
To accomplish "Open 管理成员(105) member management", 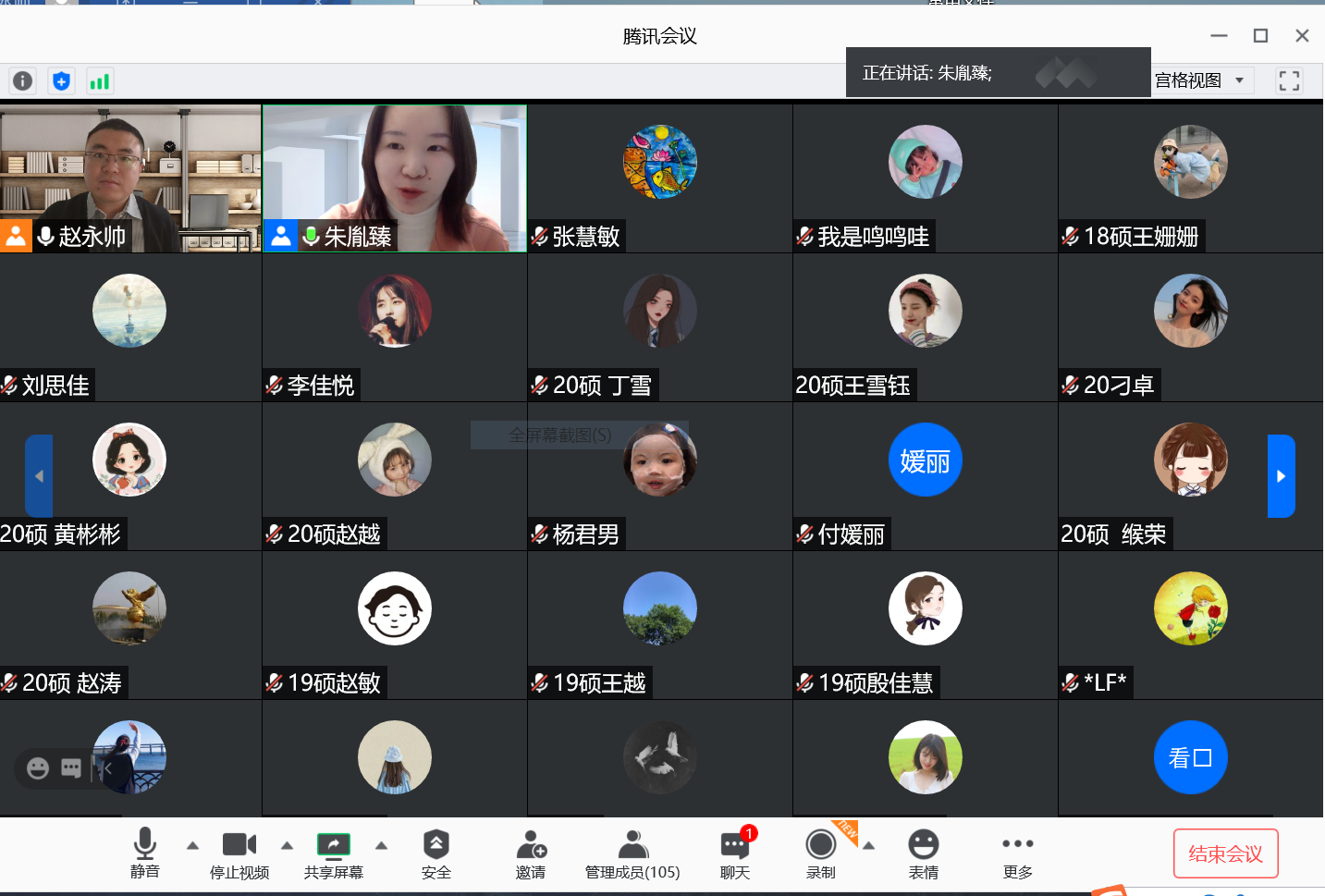I will point(632,853).
